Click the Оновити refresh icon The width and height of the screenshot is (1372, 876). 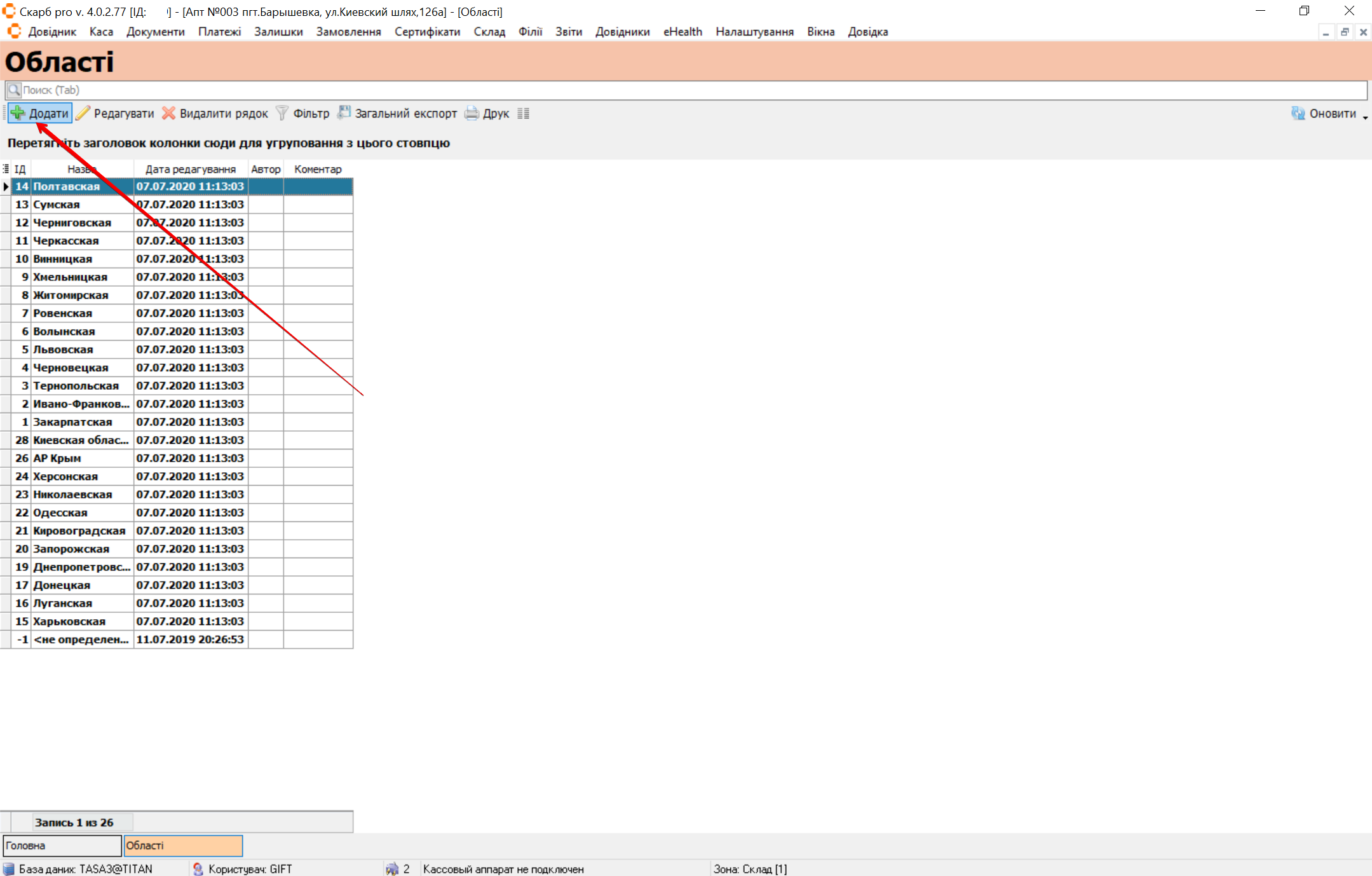tap(1298, 113)
